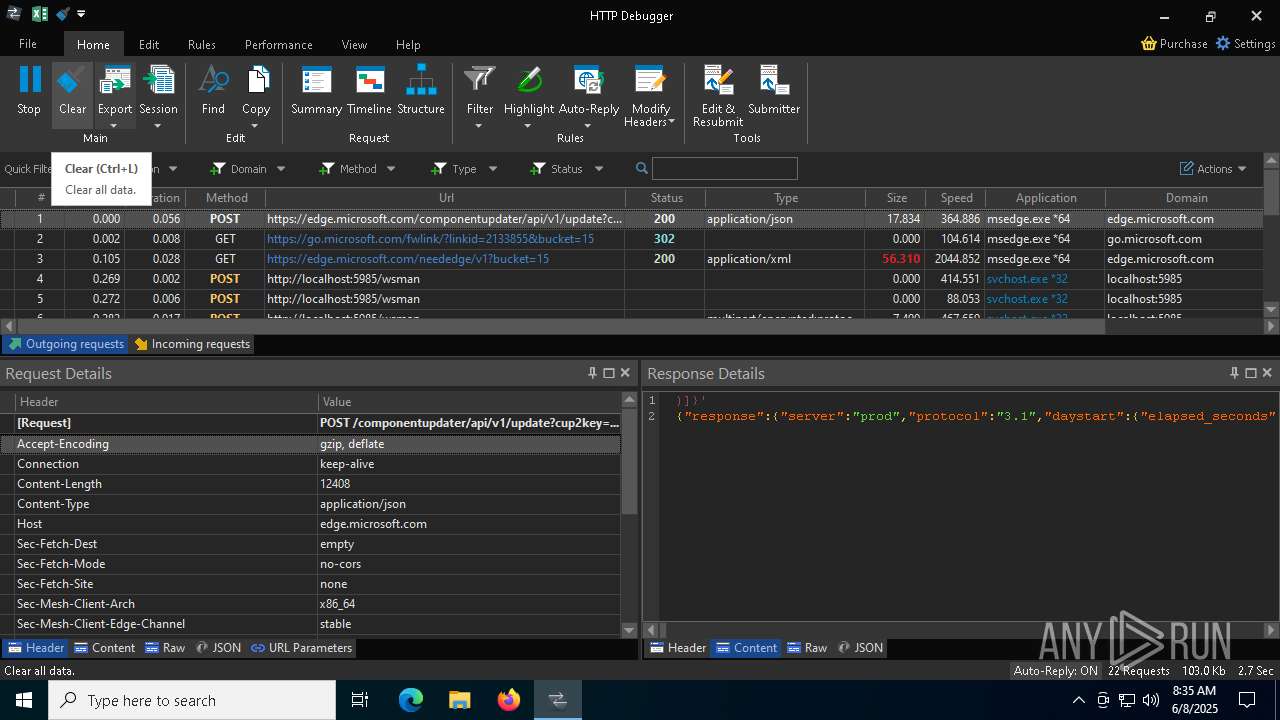The image size is (1280, 720).
Task: Open the Actions dropdown
Action: pyautogui.click(x=1213, y=168)
